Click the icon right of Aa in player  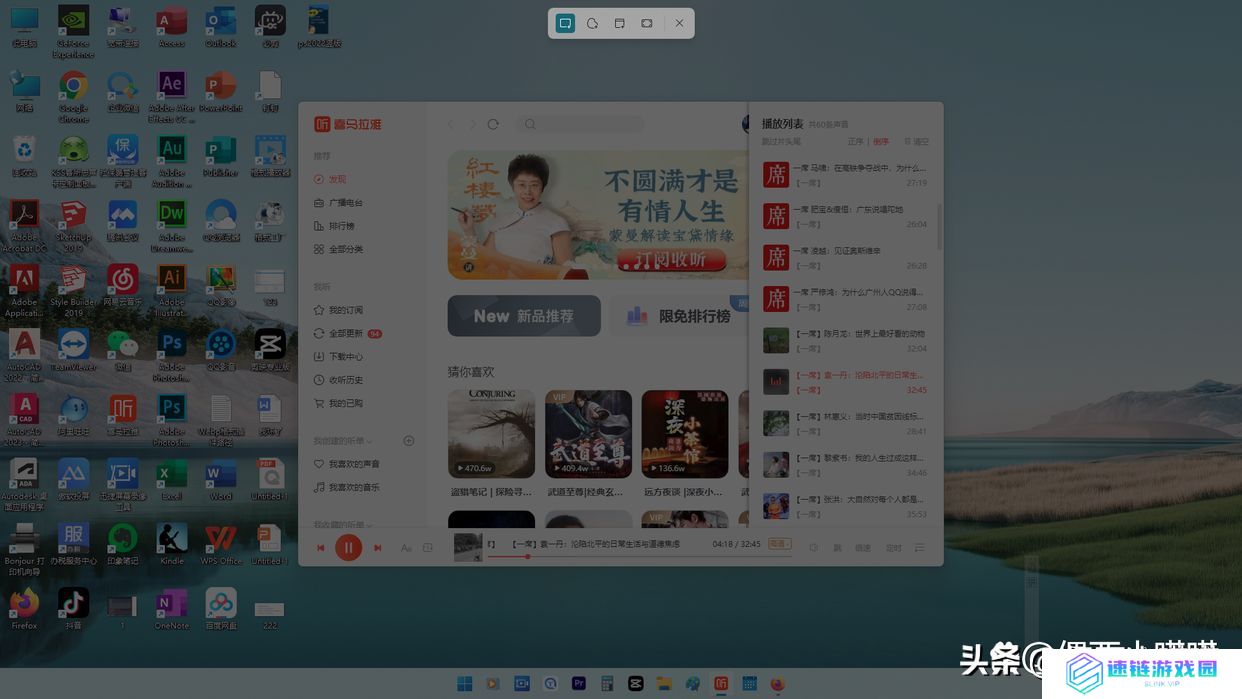pyautogui.click(x=428, y=548)
